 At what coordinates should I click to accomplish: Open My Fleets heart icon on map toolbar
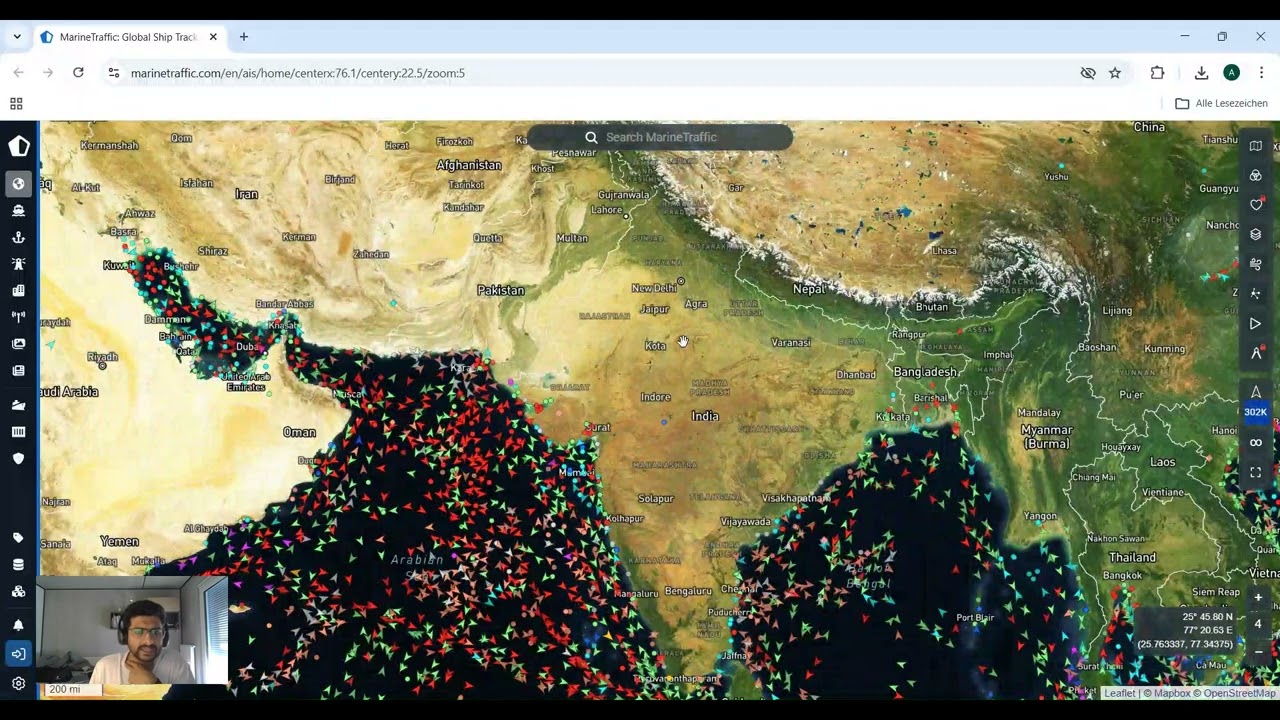tap(1255, 205)
